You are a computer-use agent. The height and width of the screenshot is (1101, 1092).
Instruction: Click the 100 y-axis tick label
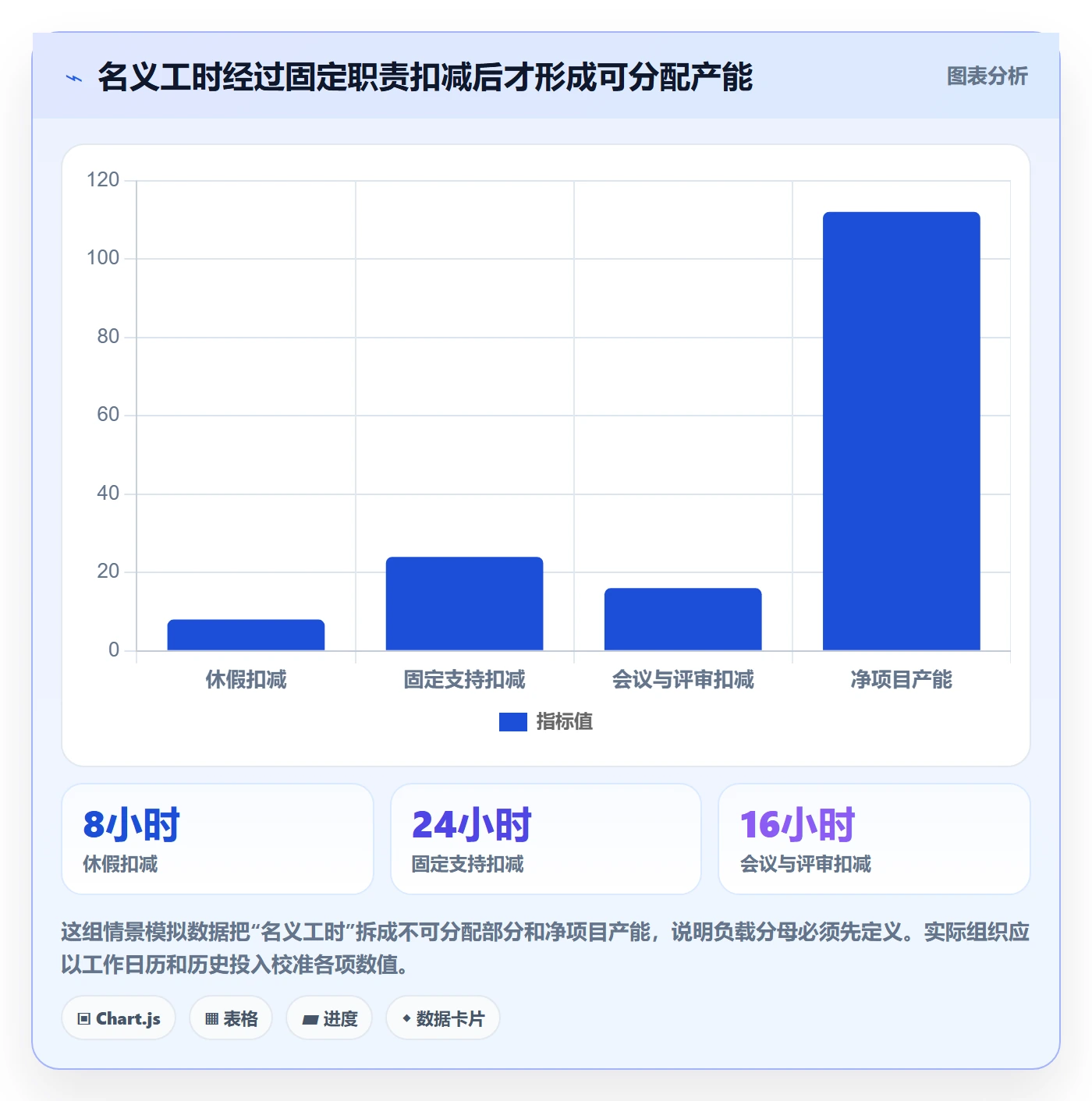[x=103, y=258]
